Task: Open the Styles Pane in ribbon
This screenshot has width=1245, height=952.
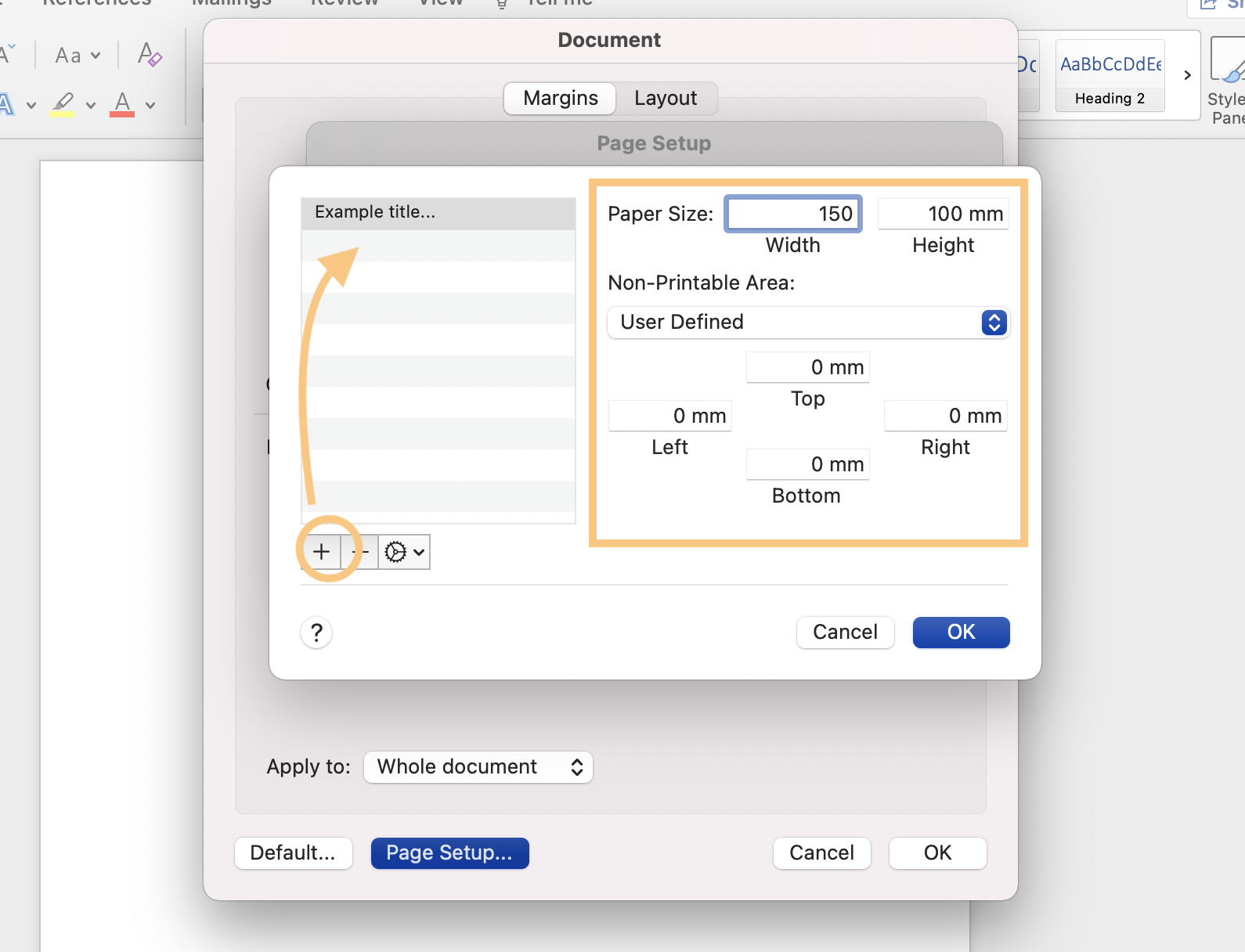Action: [x=1226, y=81]
